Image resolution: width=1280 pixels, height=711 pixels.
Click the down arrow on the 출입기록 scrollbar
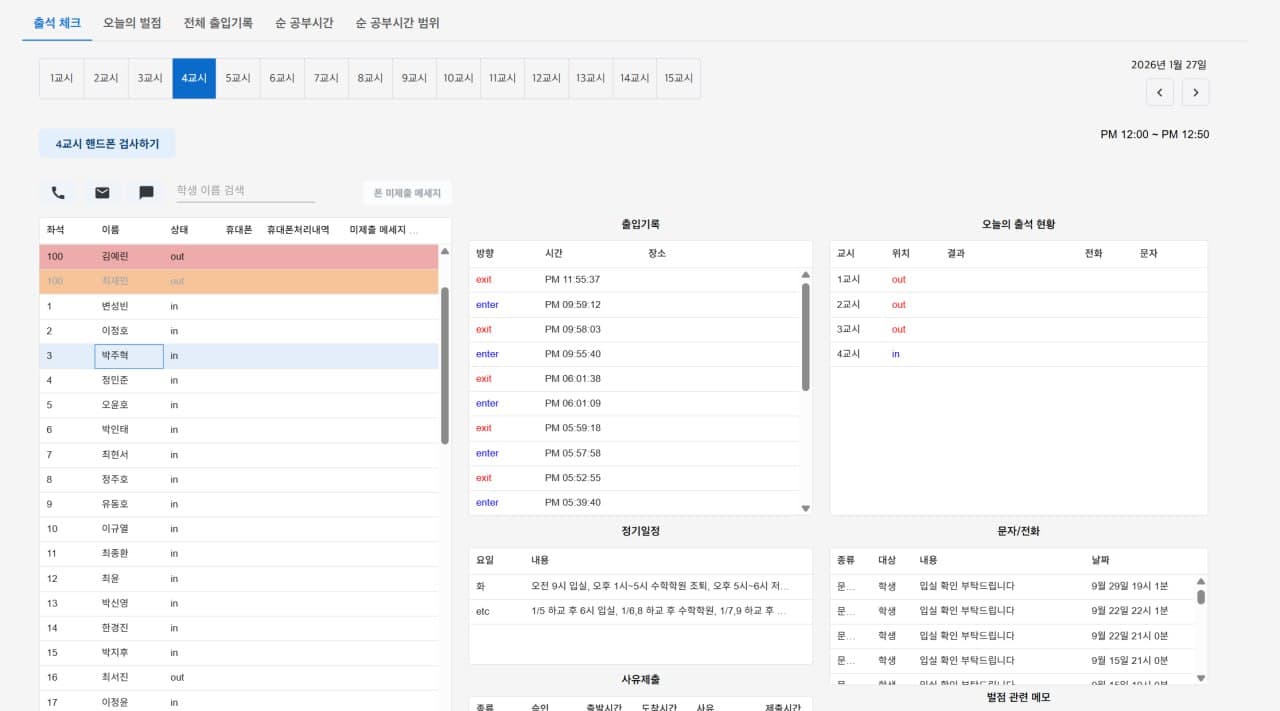[x=805, y=508]
